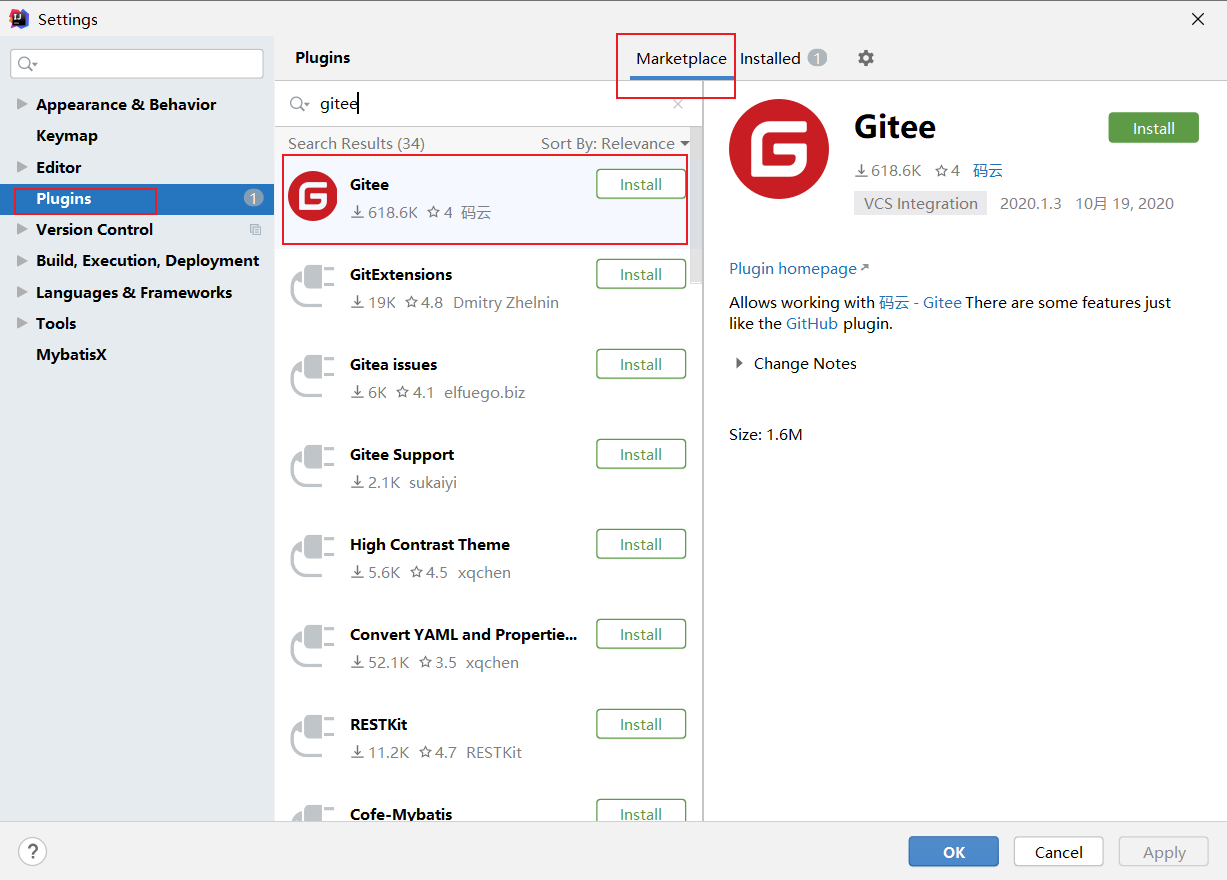Viewport: 1227px width, 880px height.
Task: Click the VCS Integration tag
Action: point(921,203)
